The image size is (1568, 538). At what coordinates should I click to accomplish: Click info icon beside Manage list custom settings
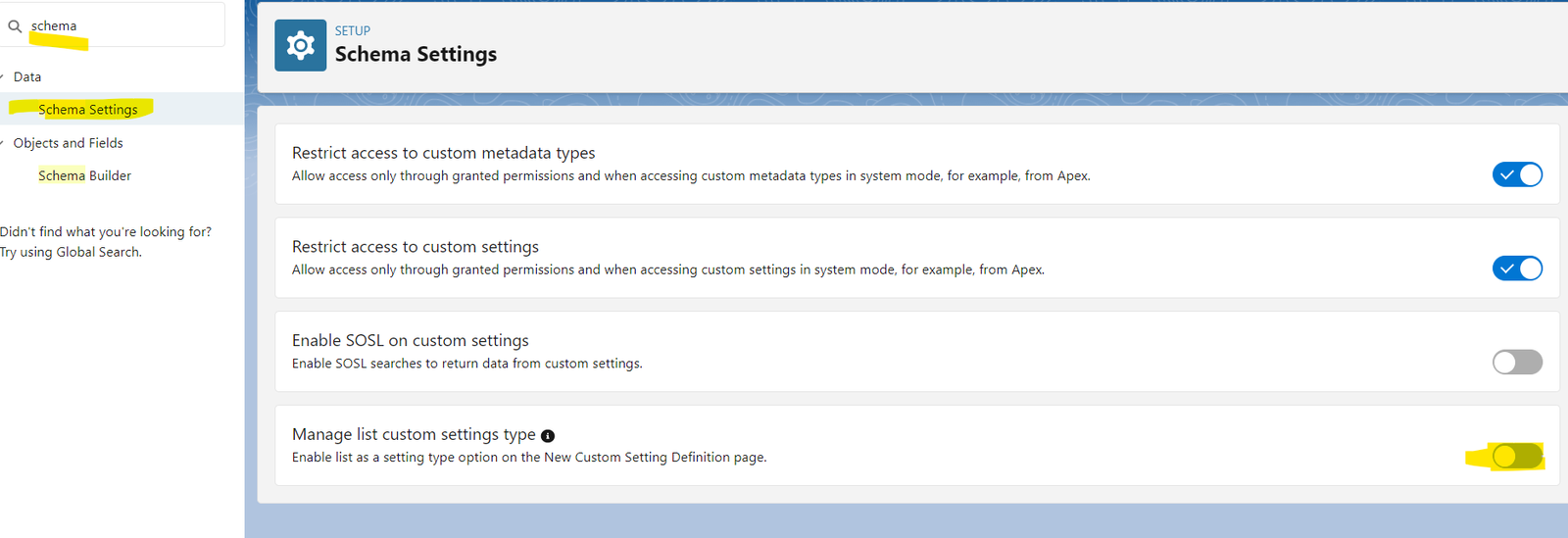[x=548, y=436]
